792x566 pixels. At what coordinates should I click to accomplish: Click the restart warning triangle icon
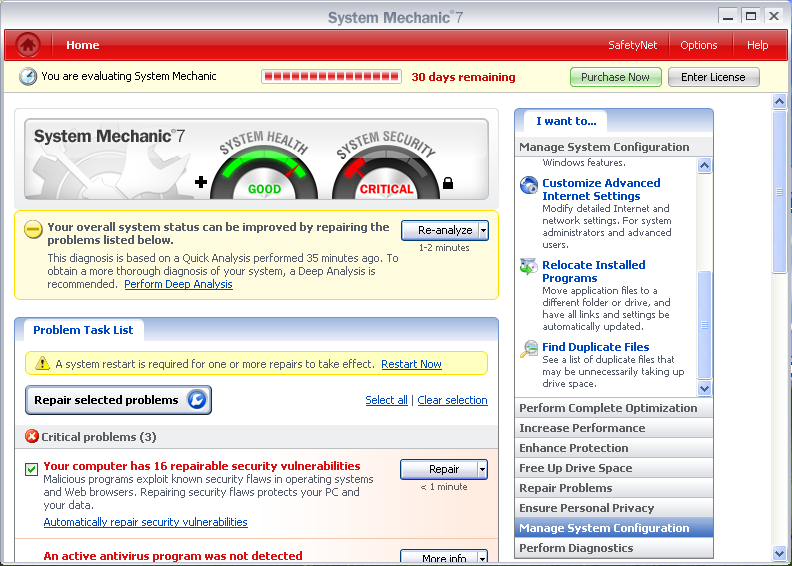pyautogui.click(x=42, y=363)
